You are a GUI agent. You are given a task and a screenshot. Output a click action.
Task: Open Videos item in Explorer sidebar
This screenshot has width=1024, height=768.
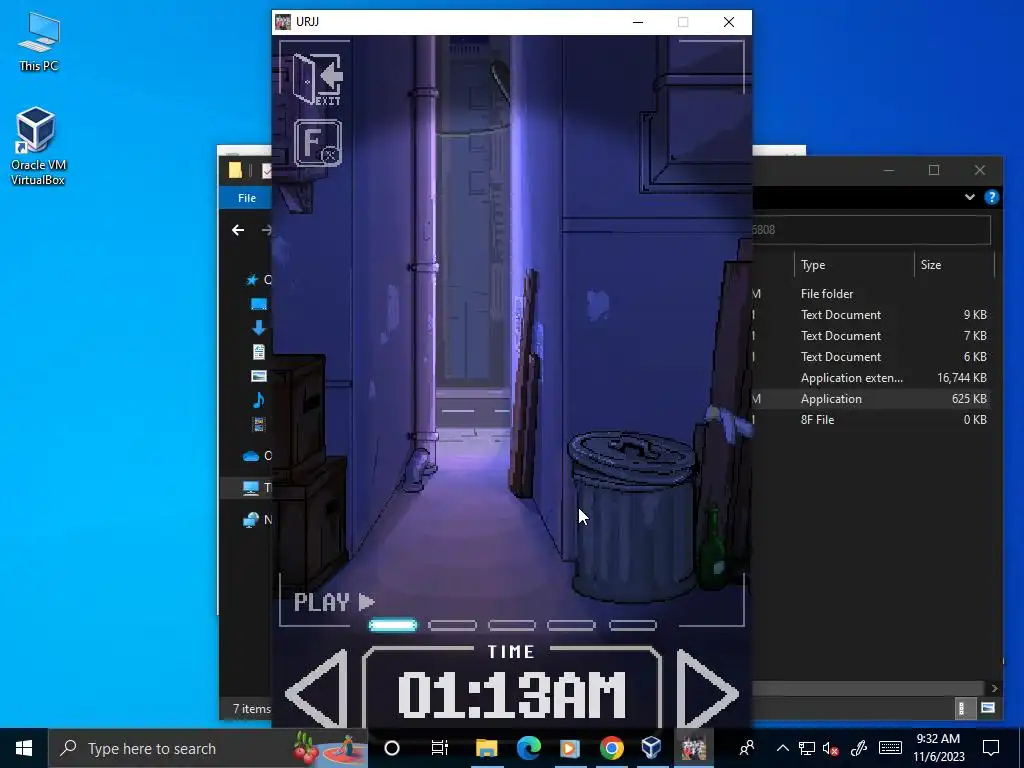point(259,424)
